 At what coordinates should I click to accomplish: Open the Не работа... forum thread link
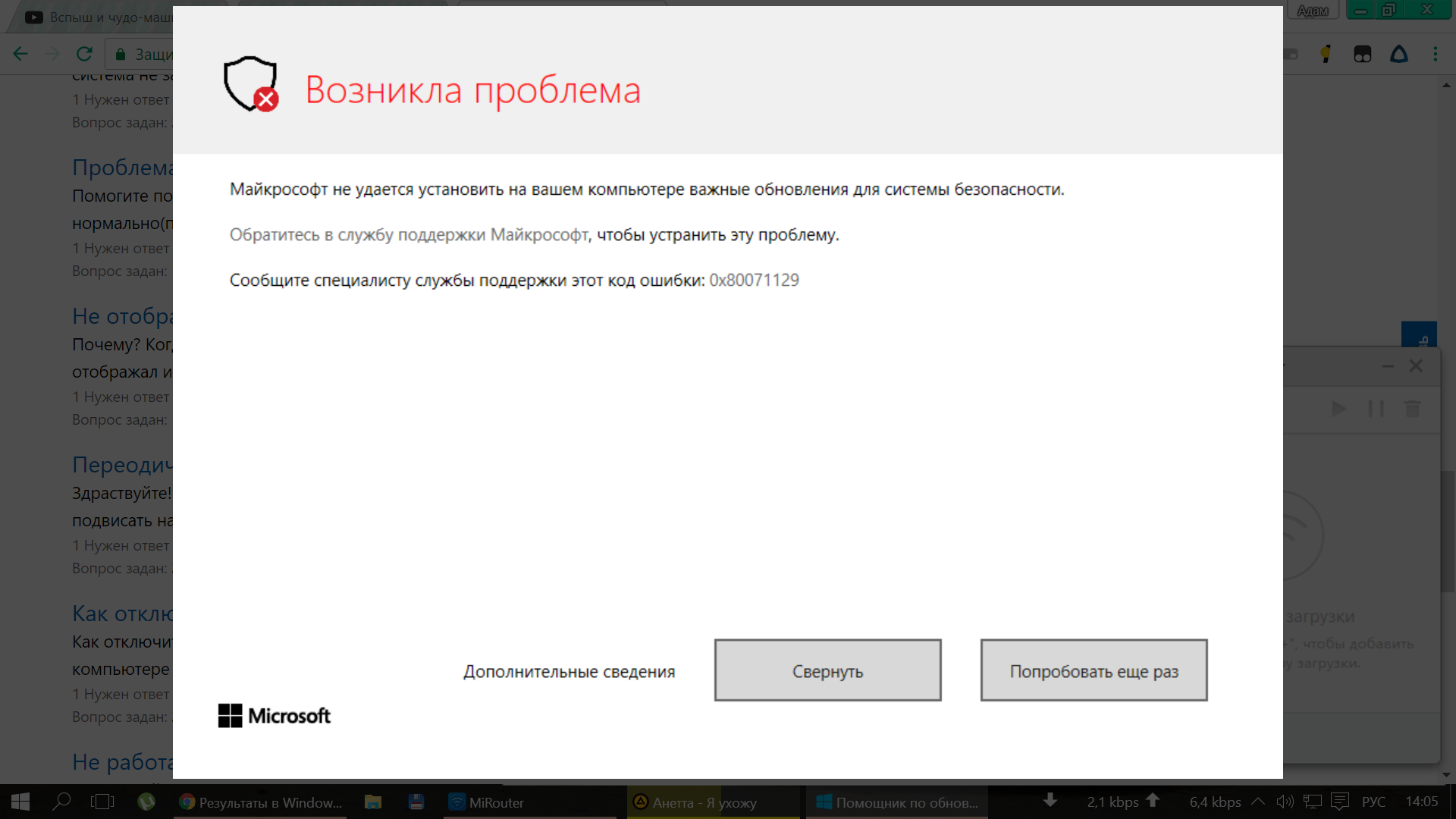pos(122,762)
